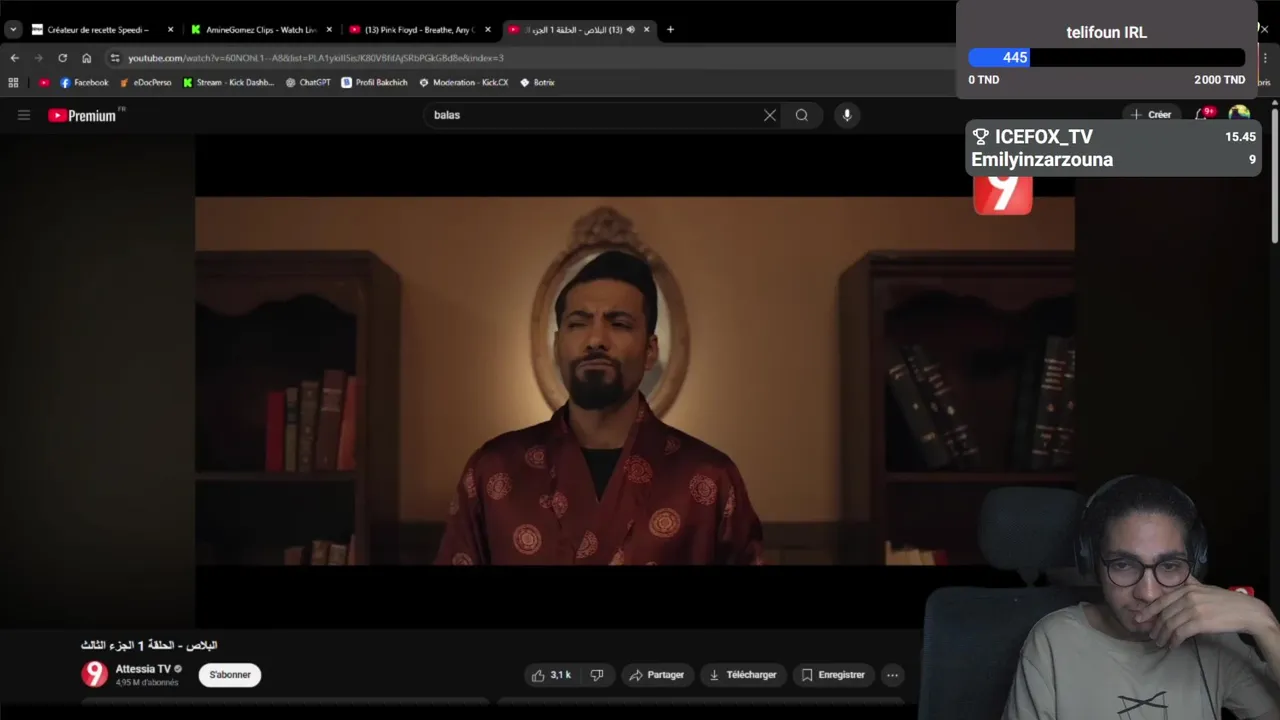Click the Enregistrer save button
This screenshot has width=1280, height=720.
coord(833,675)
